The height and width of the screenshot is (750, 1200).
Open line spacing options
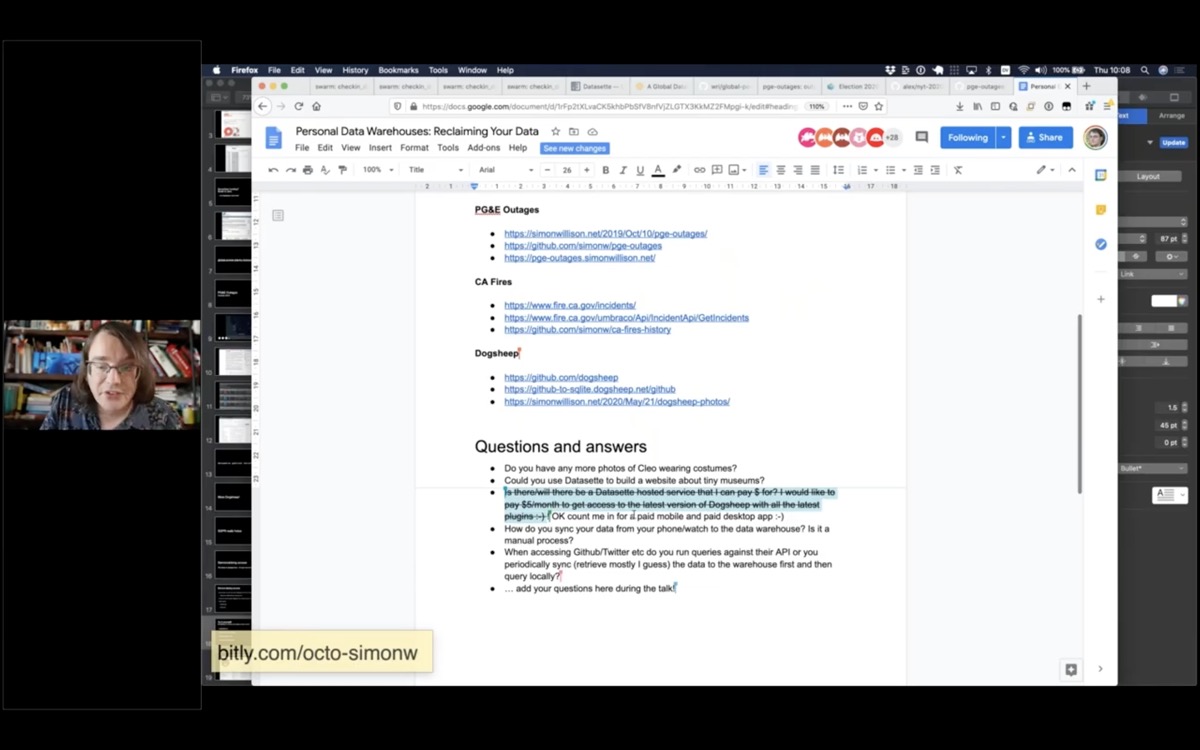click(x=838, y=170)
